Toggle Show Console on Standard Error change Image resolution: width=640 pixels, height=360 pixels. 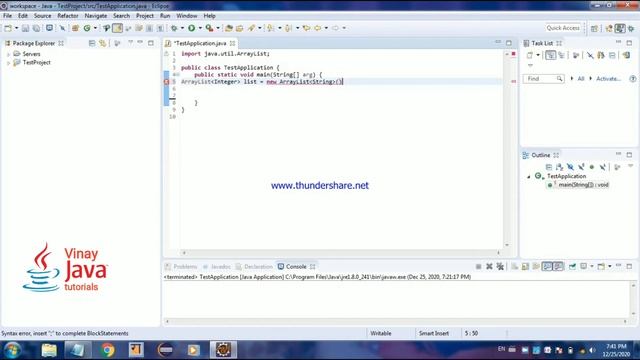pyautogui.click(x=558, y=267)
